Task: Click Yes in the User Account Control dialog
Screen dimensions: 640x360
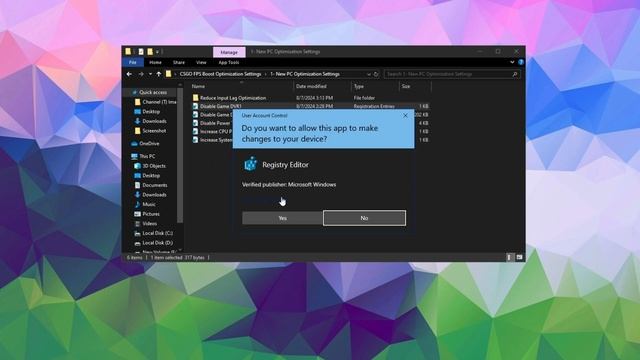Action: click(x=282, y=218)
